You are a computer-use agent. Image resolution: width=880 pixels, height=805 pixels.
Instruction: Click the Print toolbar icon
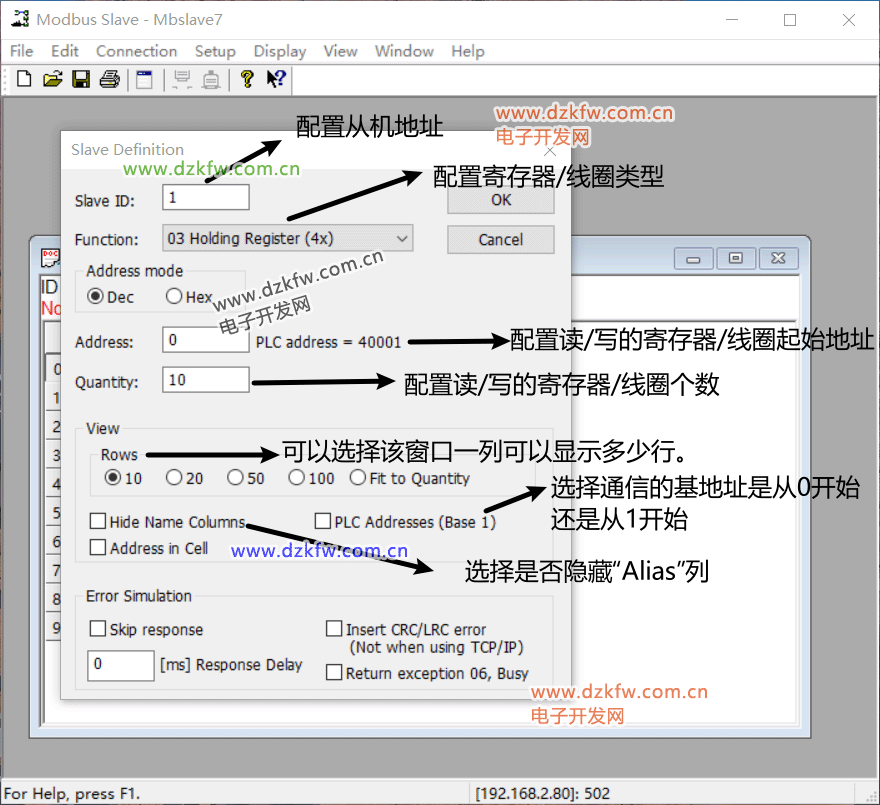(x=109, y=80)
